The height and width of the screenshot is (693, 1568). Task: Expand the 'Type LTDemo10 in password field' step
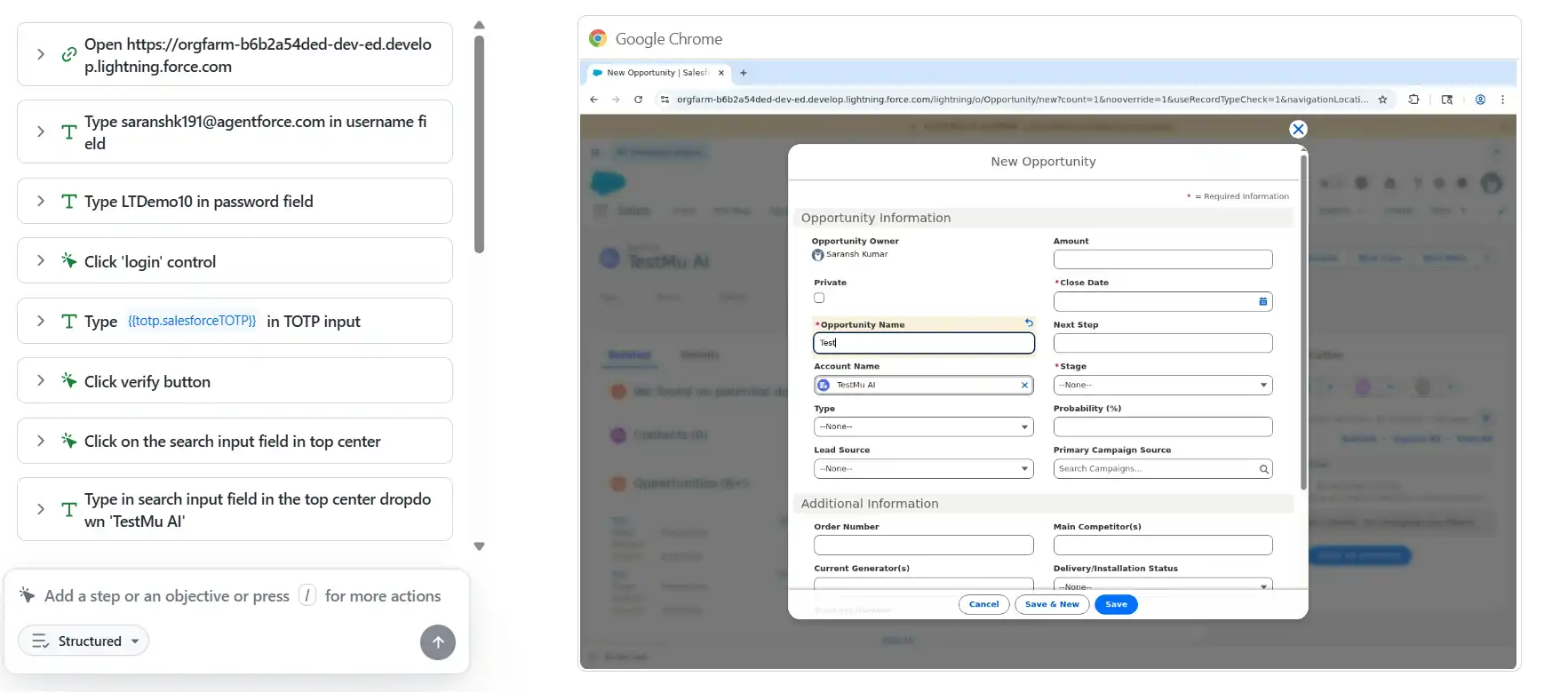pyautogui.click(x=41, y=201)
